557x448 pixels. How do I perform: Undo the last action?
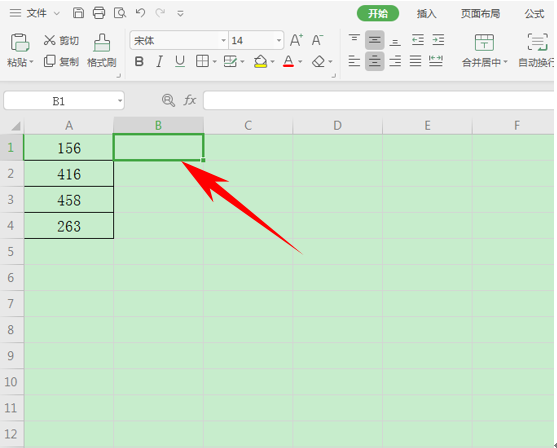click(x=140, y=13)
